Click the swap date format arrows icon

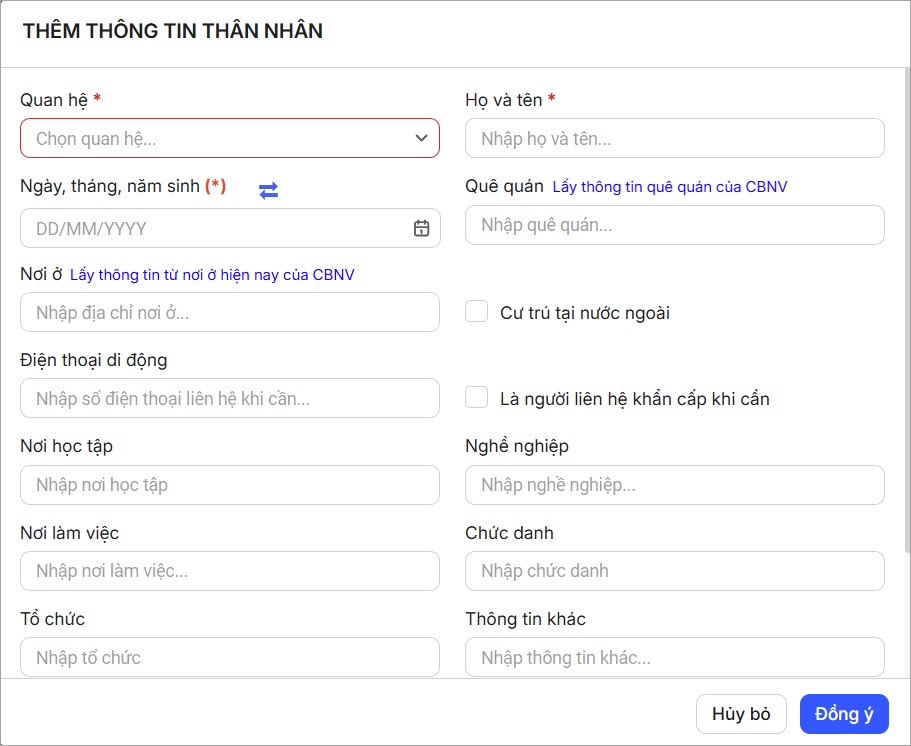point(268,190)
